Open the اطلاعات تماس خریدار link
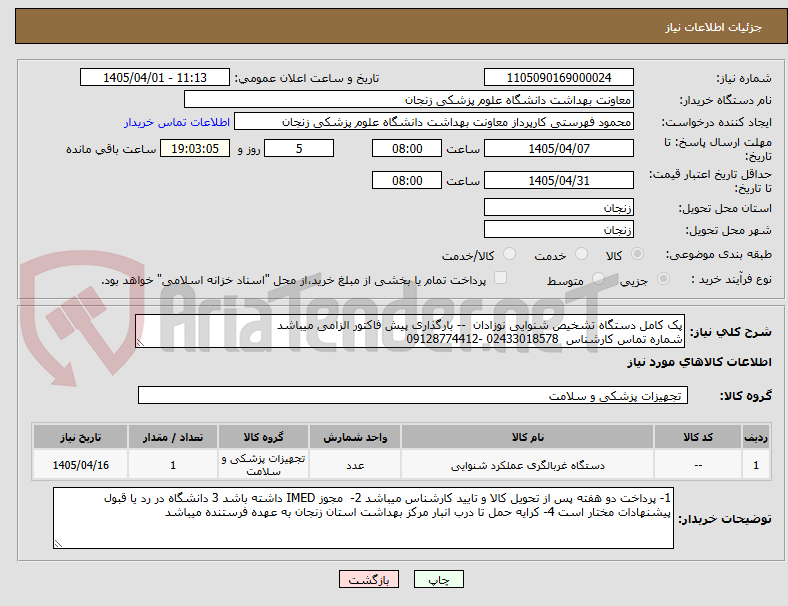Viewport: 788px width, 606px height. pyautogui.click(x=177, y=122)
